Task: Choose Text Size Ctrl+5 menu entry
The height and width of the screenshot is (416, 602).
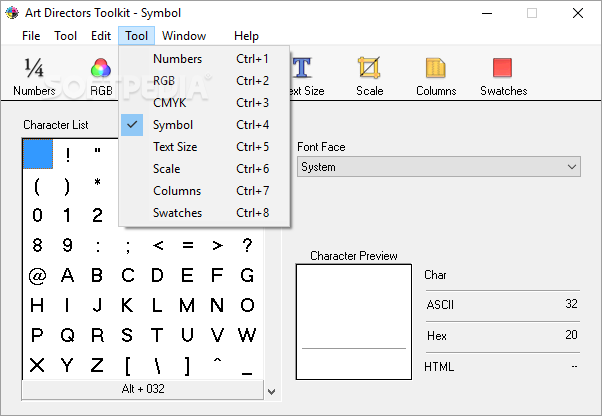Action: [204, 147]
